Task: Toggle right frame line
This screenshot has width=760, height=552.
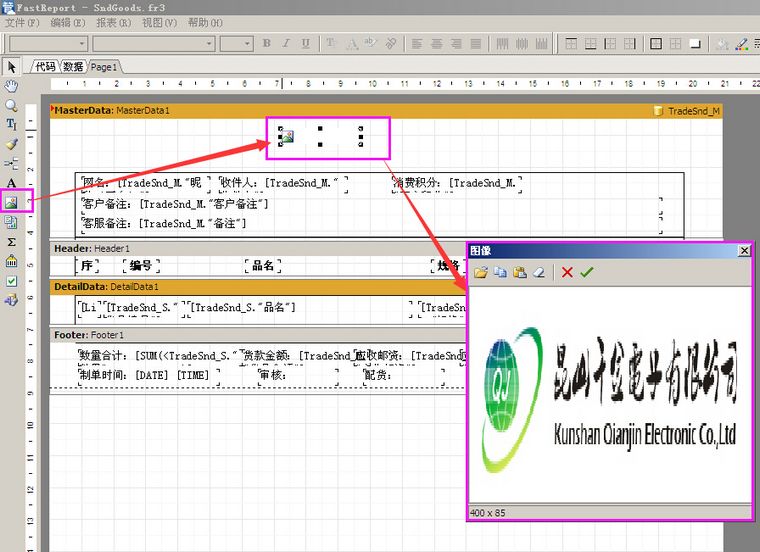Action: click(x=629, y=44)
